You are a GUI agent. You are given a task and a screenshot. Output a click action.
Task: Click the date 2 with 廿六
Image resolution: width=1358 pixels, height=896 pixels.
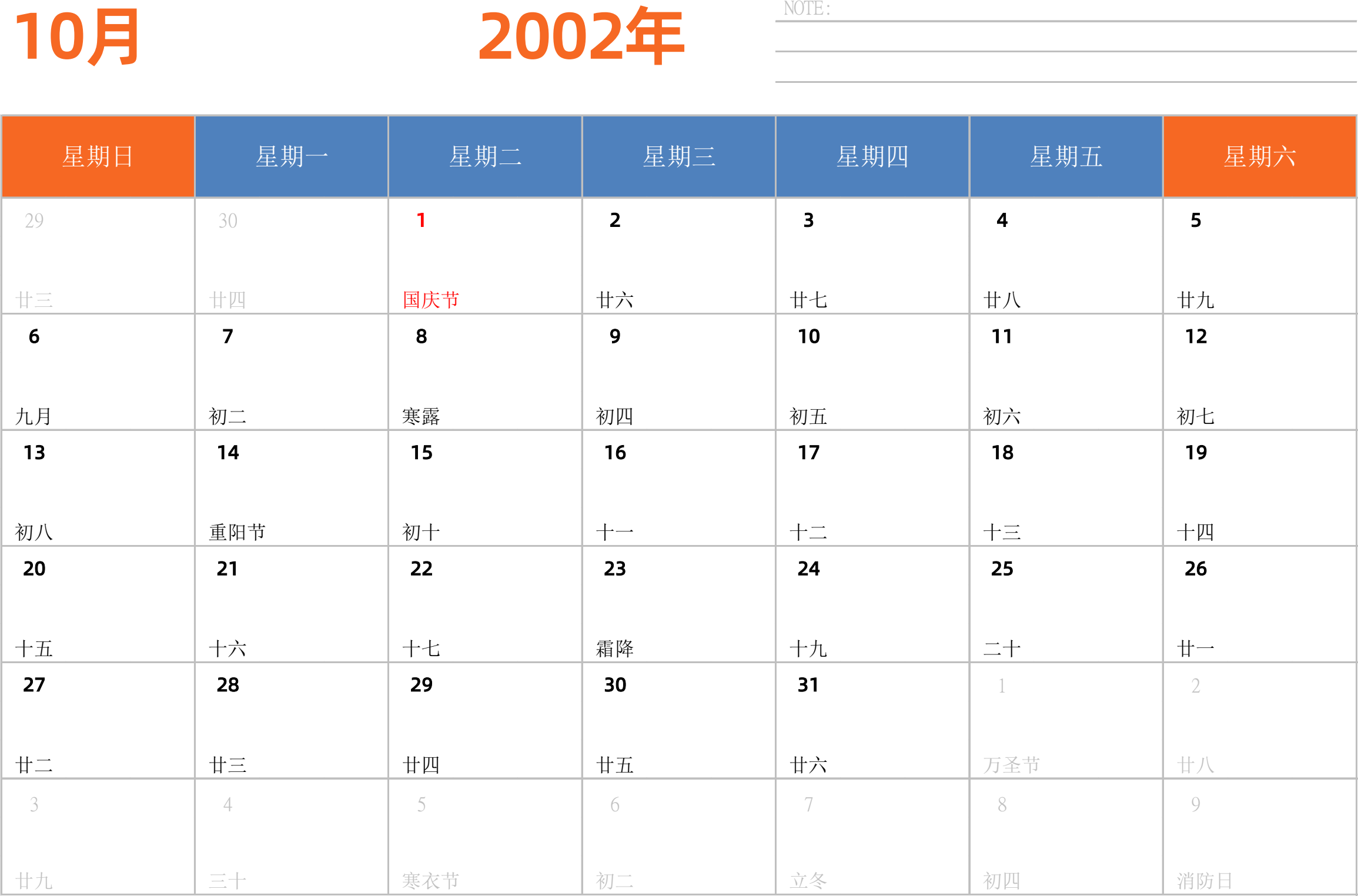point(615,220)
